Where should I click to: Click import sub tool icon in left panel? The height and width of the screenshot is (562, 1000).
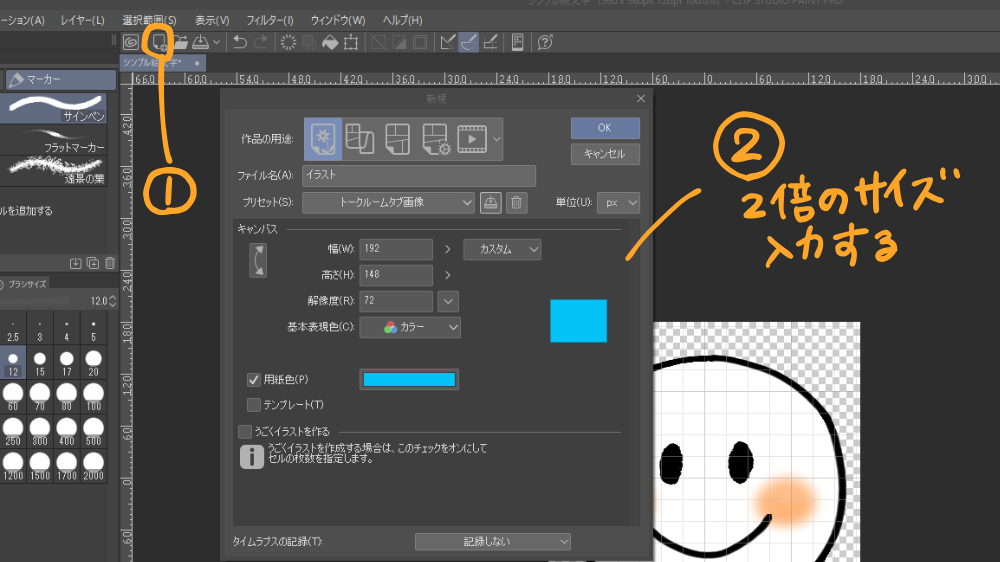click(76, 263)
